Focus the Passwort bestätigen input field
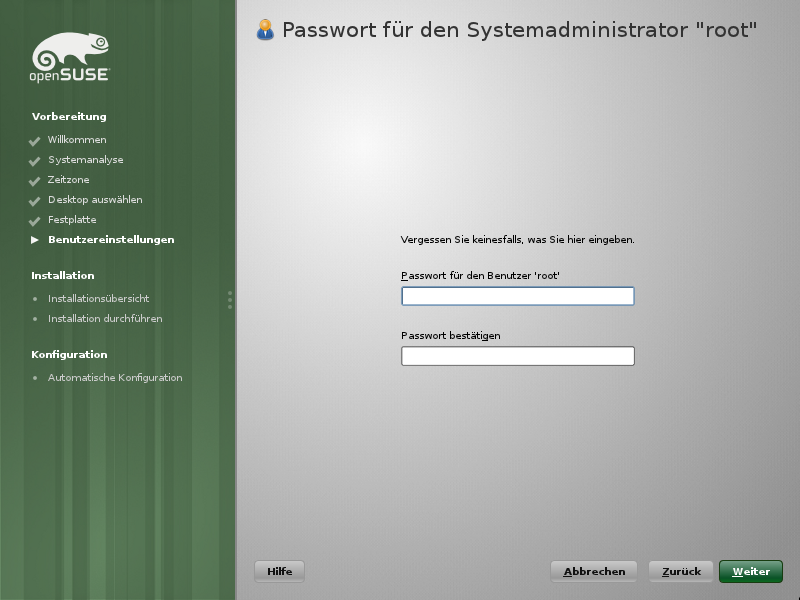The image size is (800, 600). tap(517, 356)
